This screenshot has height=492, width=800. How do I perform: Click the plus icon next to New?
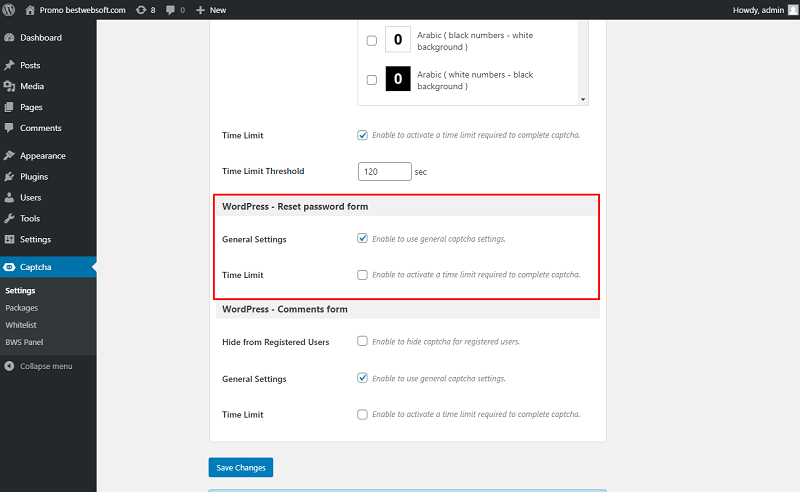pyautogui.click(x=201, y=10)
